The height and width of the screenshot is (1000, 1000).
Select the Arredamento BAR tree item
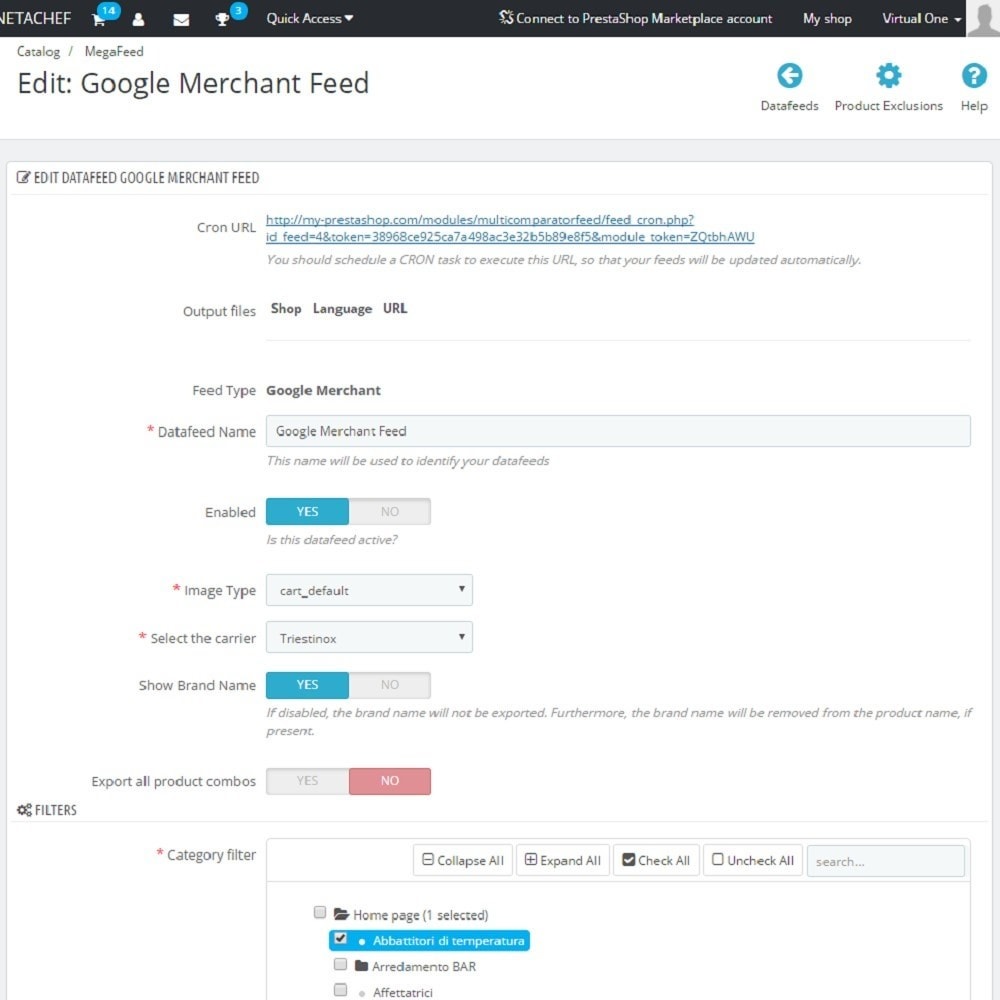pos(423,966)
